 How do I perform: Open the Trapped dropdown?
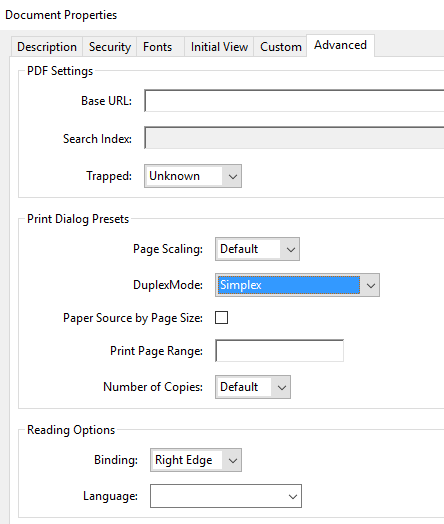coord(193,176)
